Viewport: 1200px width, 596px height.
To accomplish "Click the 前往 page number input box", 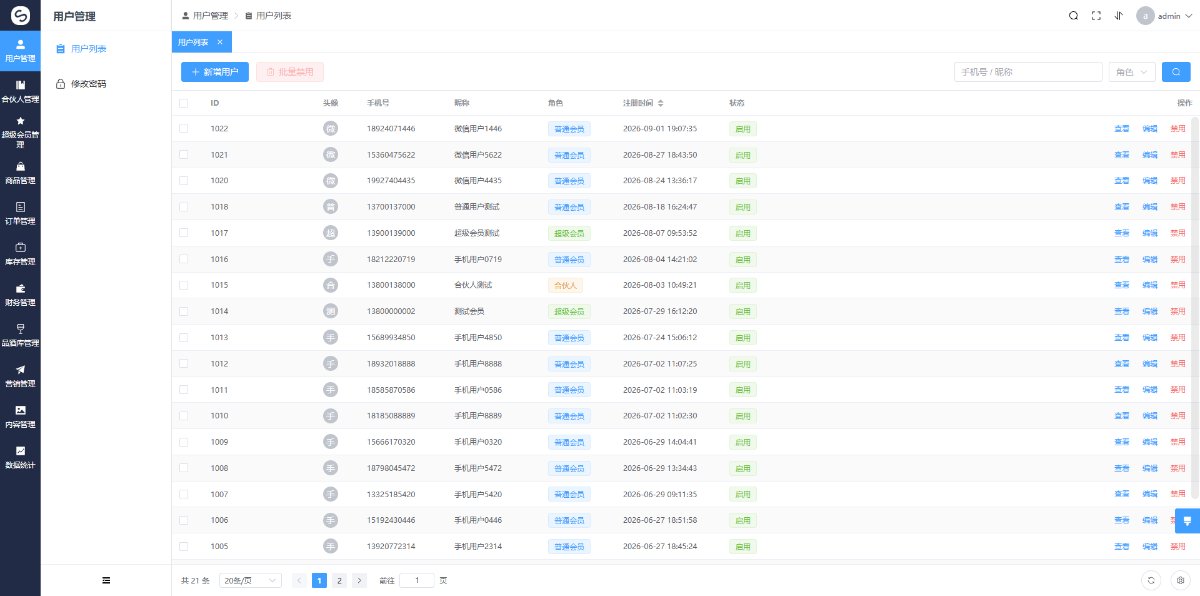I will click(417, 580).
